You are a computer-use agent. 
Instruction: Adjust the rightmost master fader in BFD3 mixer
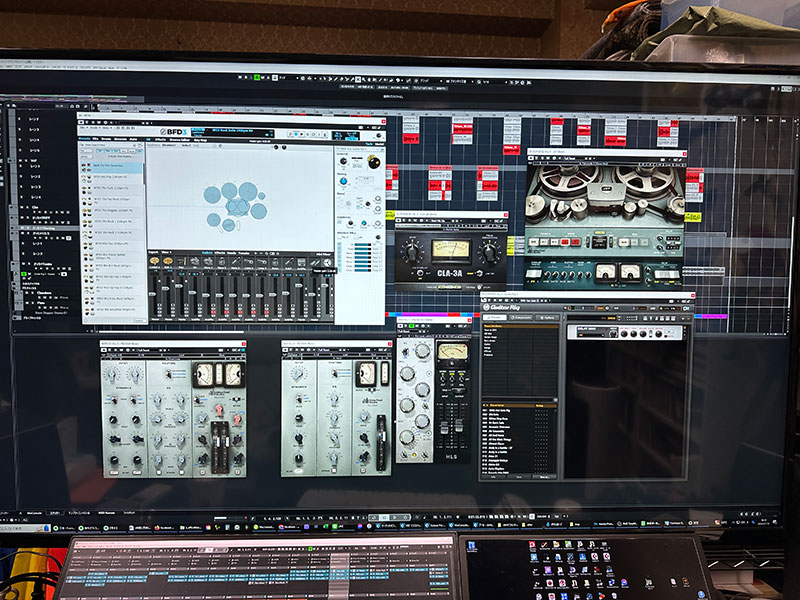click(324, 285)
